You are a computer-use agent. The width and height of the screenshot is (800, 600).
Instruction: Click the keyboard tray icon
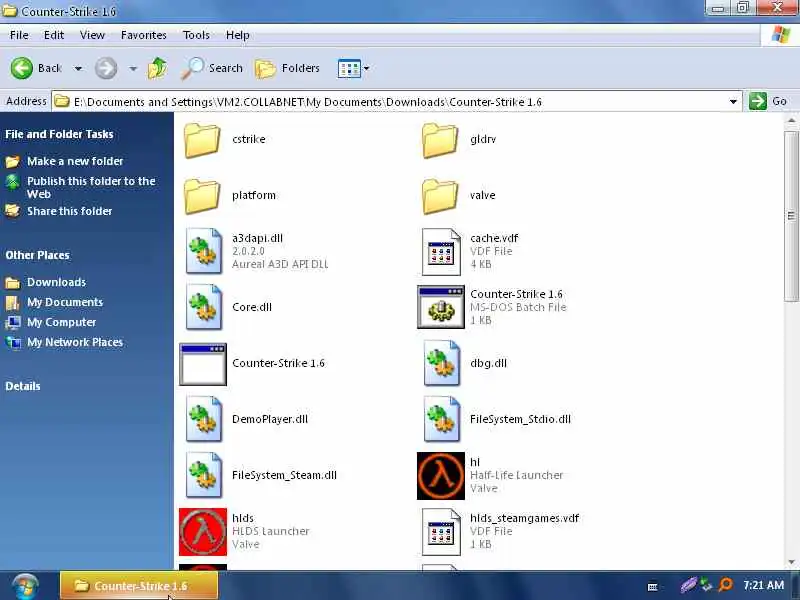pyautogui.click(x=653, y=587)
